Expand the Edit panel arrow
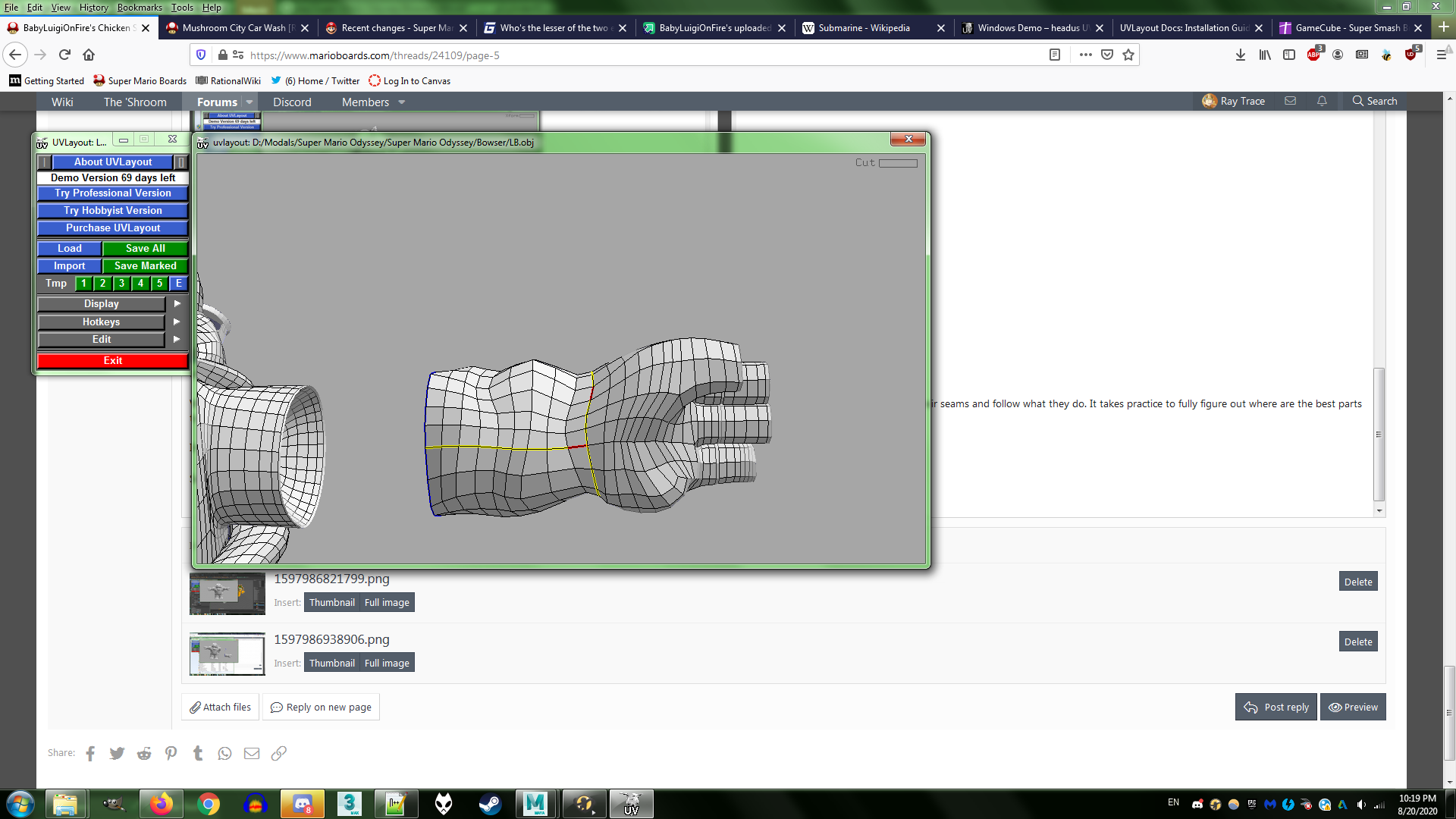The height and width of the screenshot is (819, 1456). (x=177, y=339)
